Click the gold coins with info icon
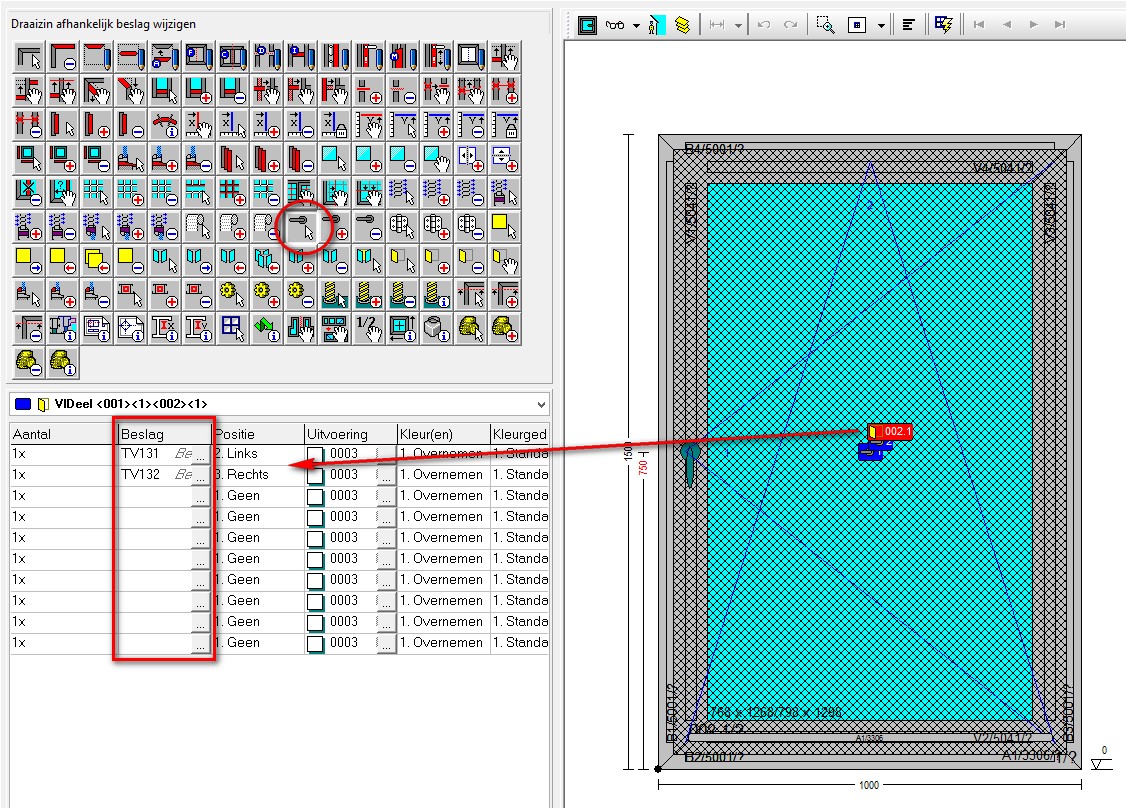 tap(62, 363)
